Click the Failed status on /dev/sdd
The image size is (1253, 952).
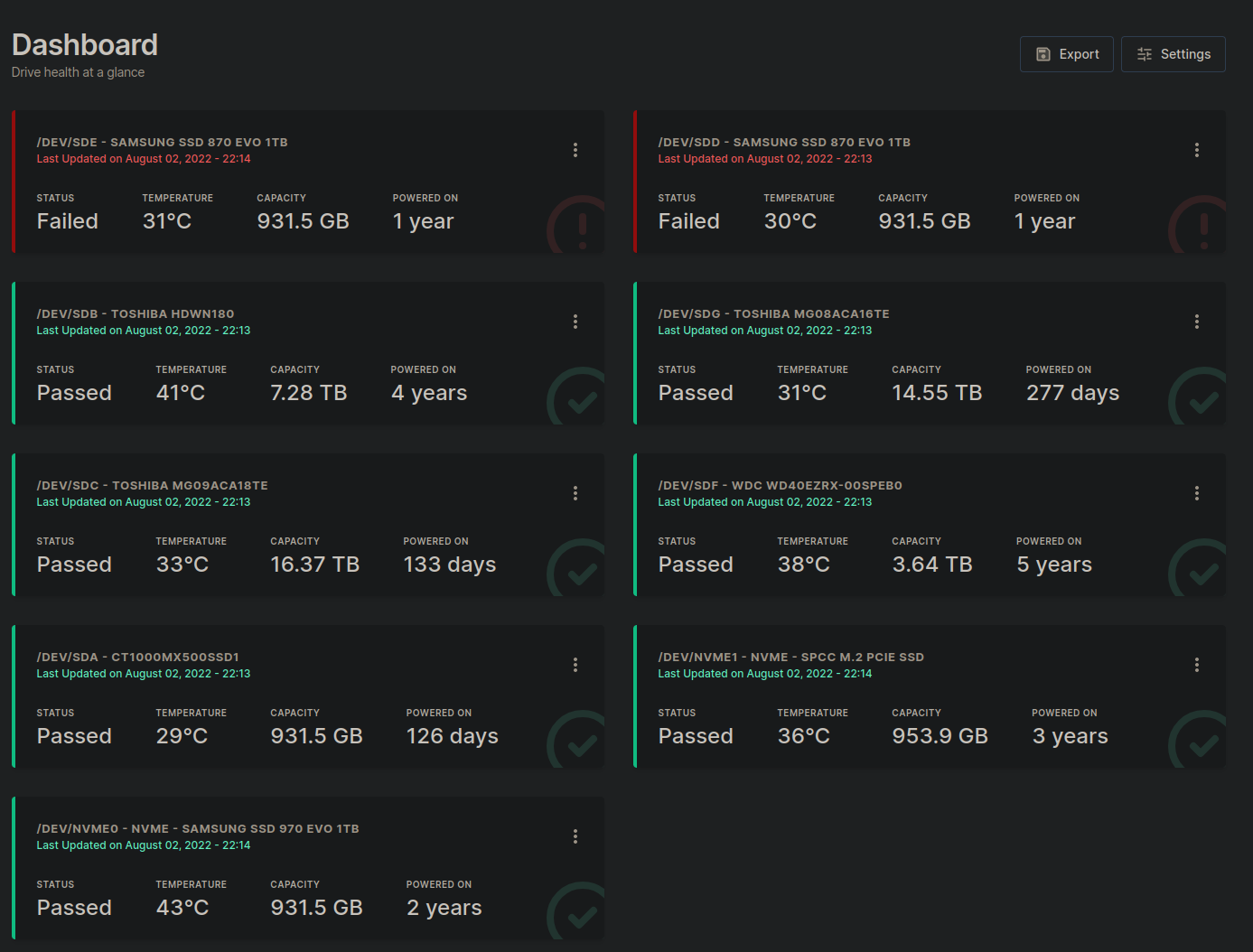point(688,221)
